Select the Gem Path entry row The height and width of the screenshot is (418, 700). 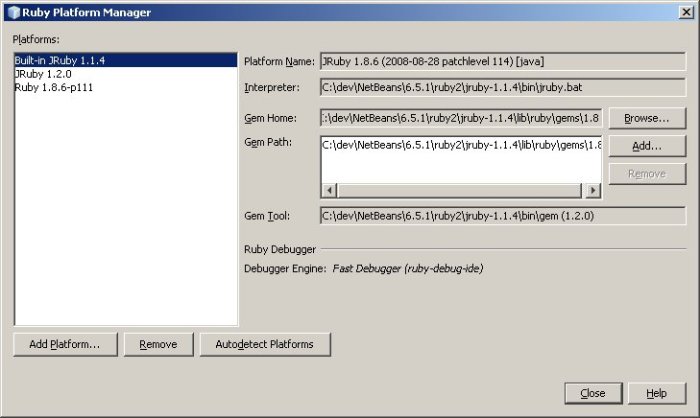pos(461,145)
